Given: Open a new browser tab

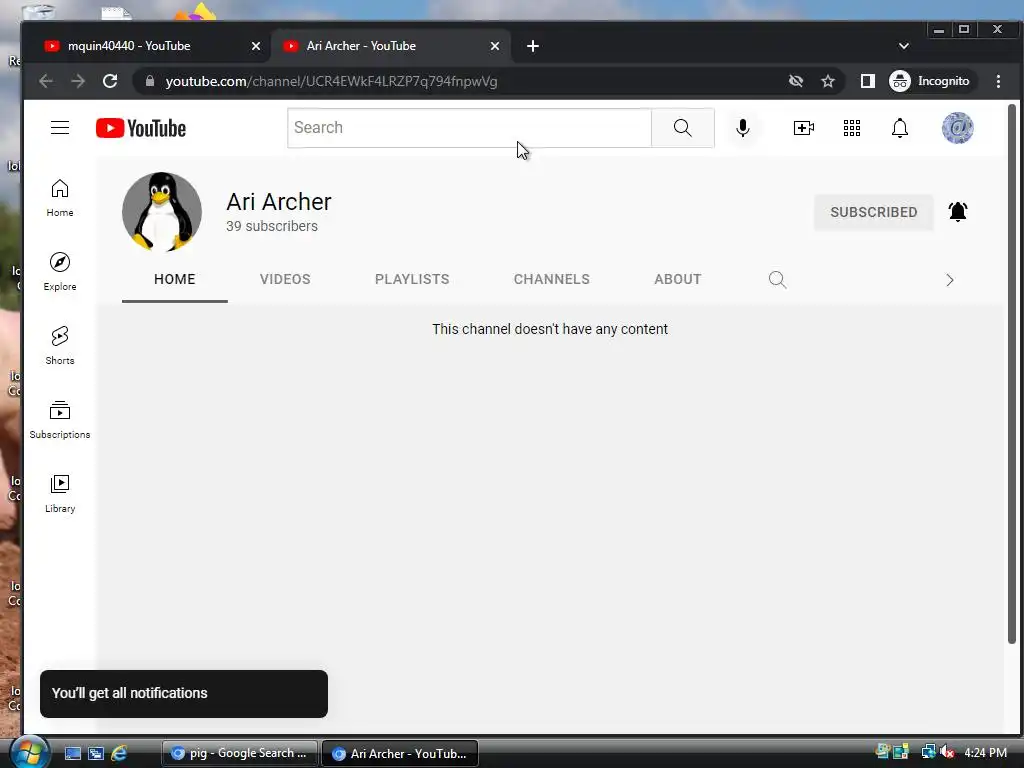Looking at the screenshot, I should point(533,46).
